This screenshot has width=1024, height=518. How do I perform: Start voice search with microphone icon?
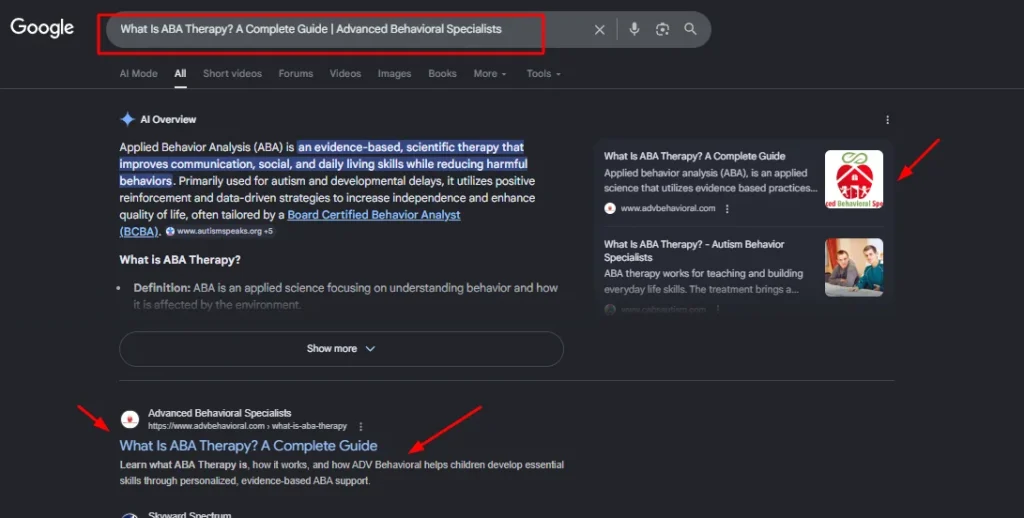click(634, 30)
